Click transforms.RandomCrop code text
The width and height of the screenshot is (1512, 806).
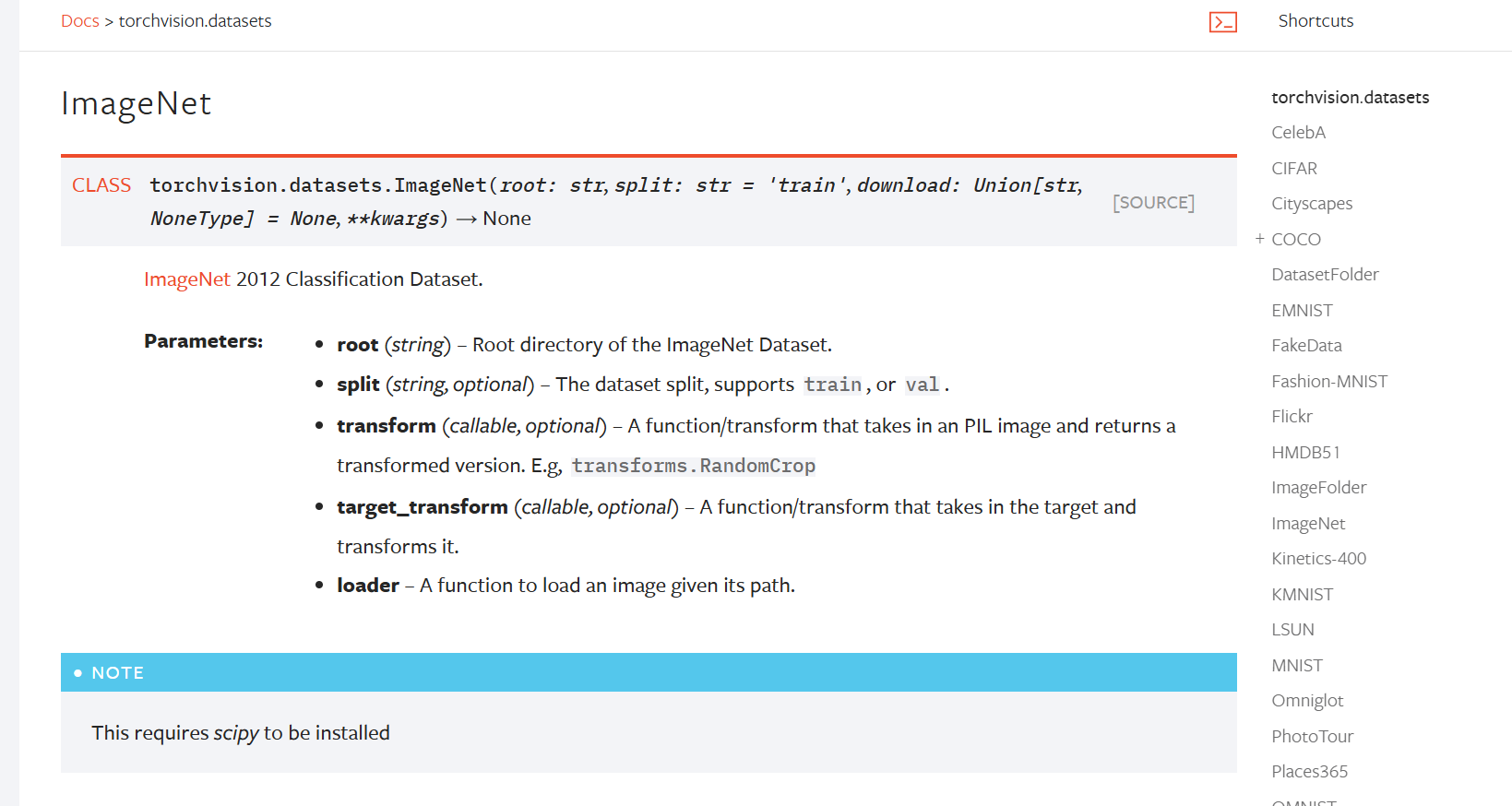tap(694, 466)
